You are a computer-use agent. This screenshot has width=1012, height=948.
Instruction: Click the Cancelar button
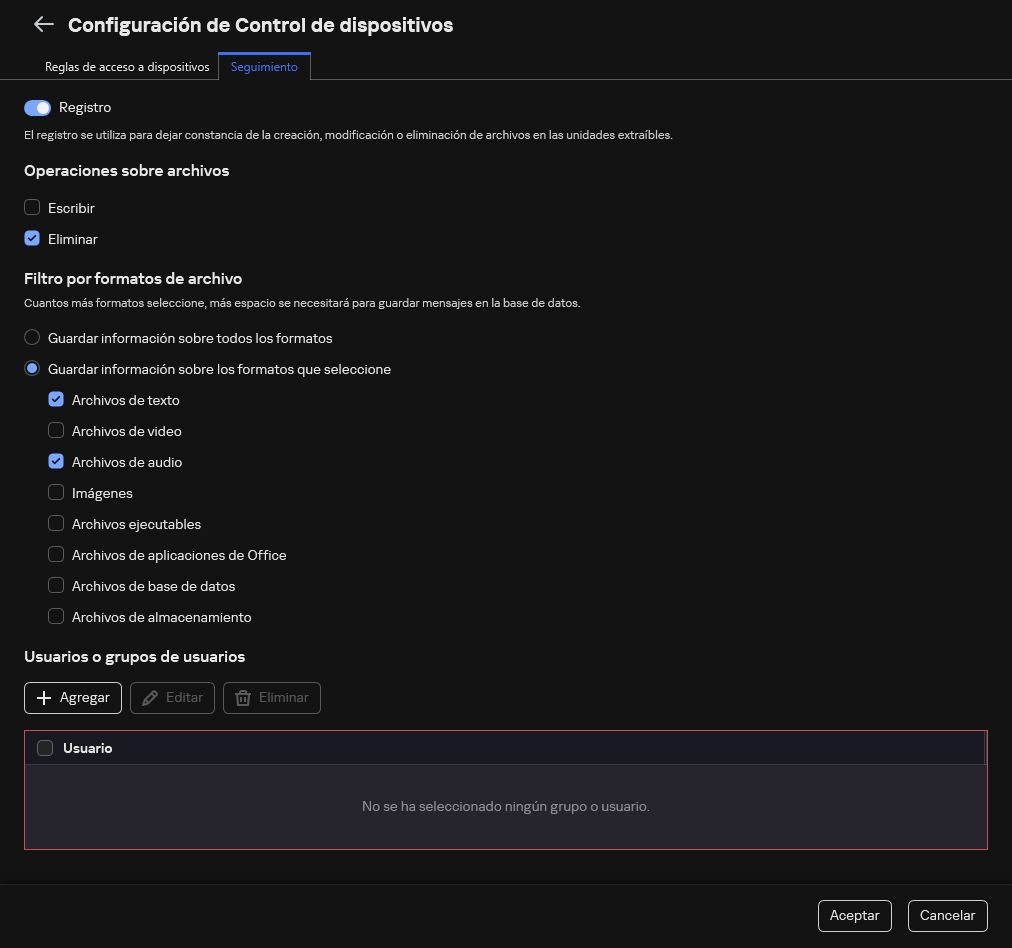pyautogui.click(x=947, y=915)
